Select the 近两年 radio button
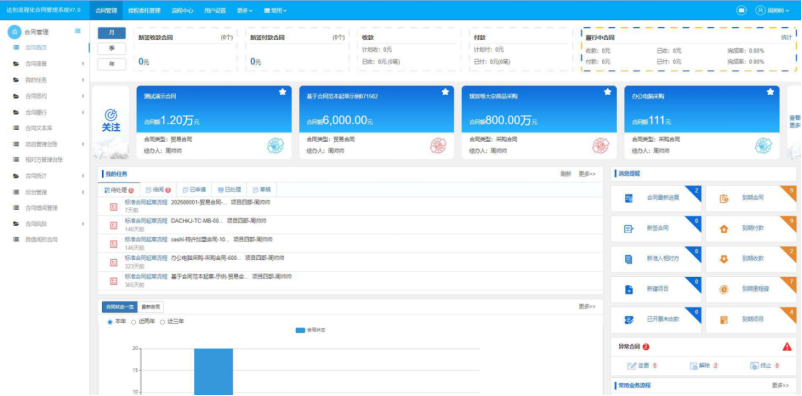Image resolution: width=802 pixels, height=396 pixels. [x=134, y=322]
